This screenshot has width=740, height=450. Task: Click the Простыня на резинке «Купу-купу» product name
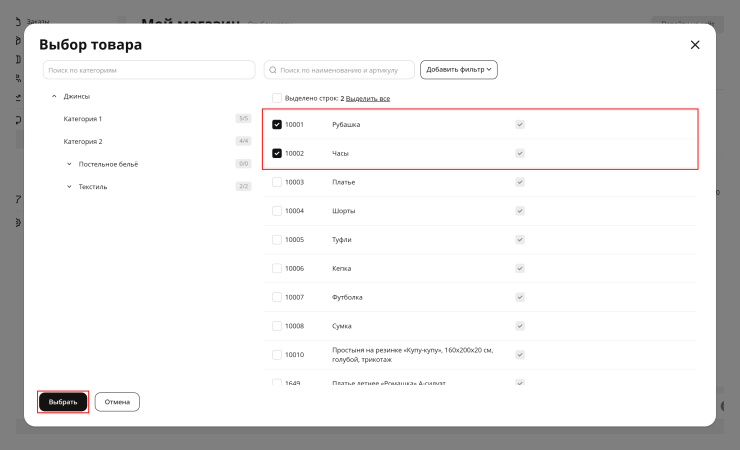pyautogui.click(x=412, y=355)
